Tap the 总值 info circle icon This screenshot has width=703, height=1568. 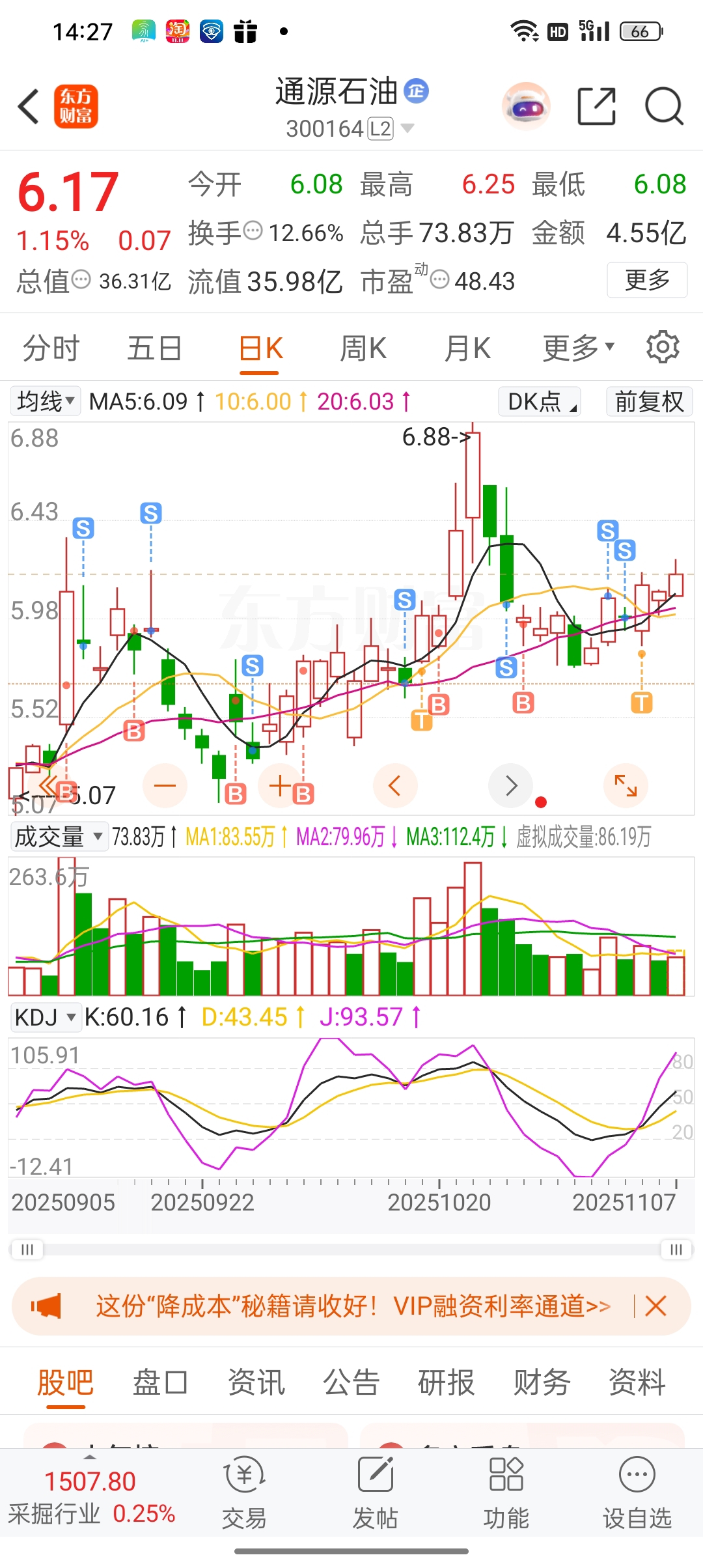pos(81,280)
